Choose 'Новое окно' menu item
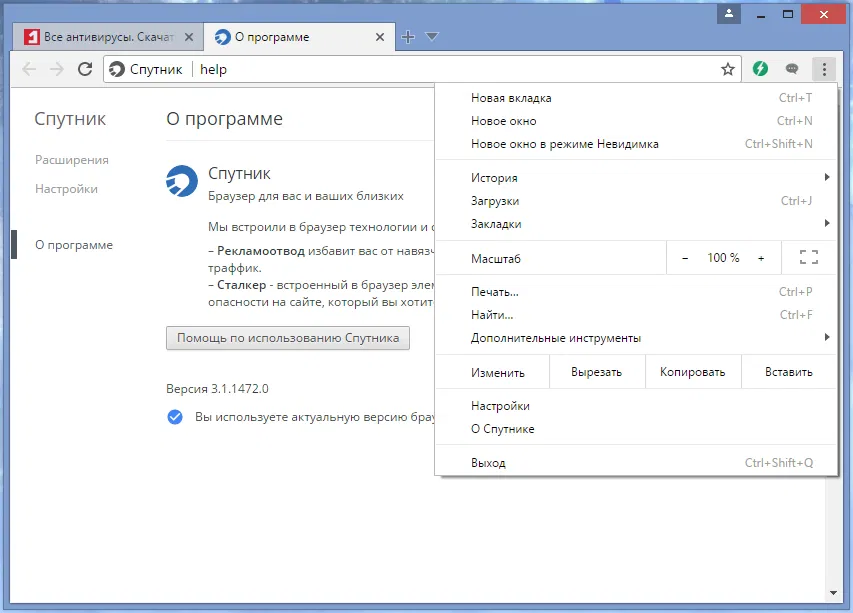This screenshot has height=613, width=853. click(x=636, y=121)
